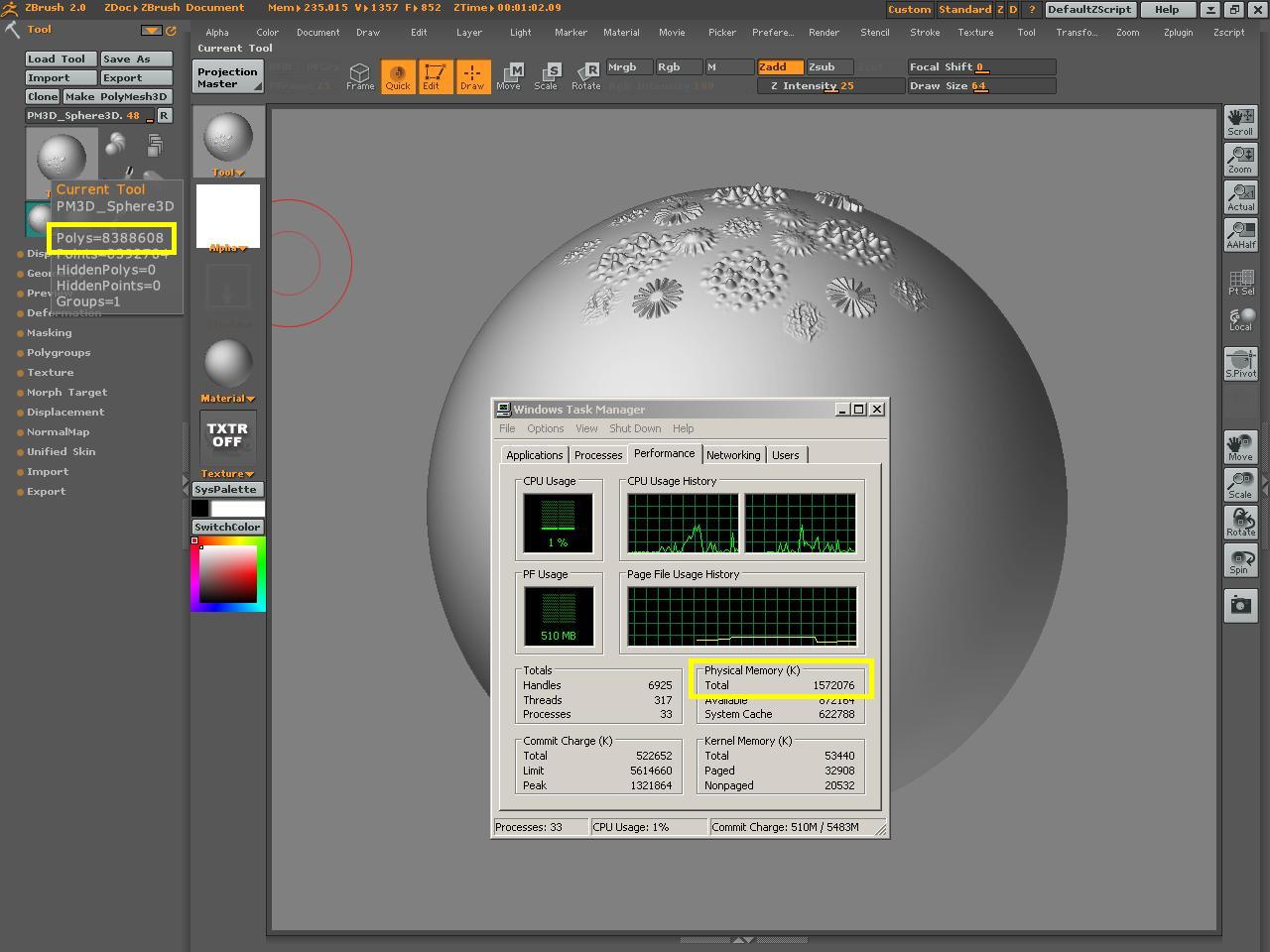Adjust the Z Intensity slider
1270x952 pixels.
point(830,86)
